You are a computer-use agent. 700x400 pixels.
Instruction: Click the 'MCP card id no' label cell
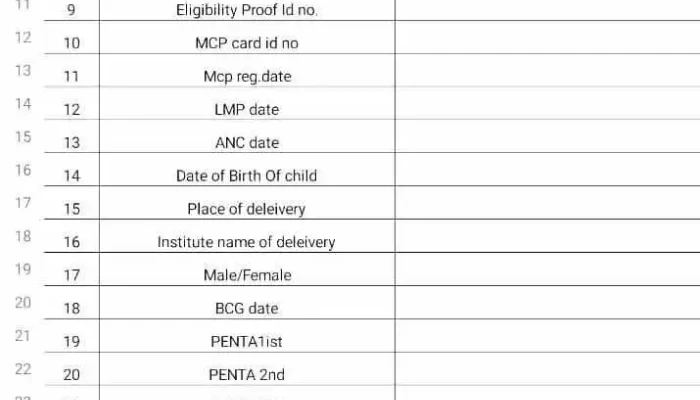click(x=247, y=38)
